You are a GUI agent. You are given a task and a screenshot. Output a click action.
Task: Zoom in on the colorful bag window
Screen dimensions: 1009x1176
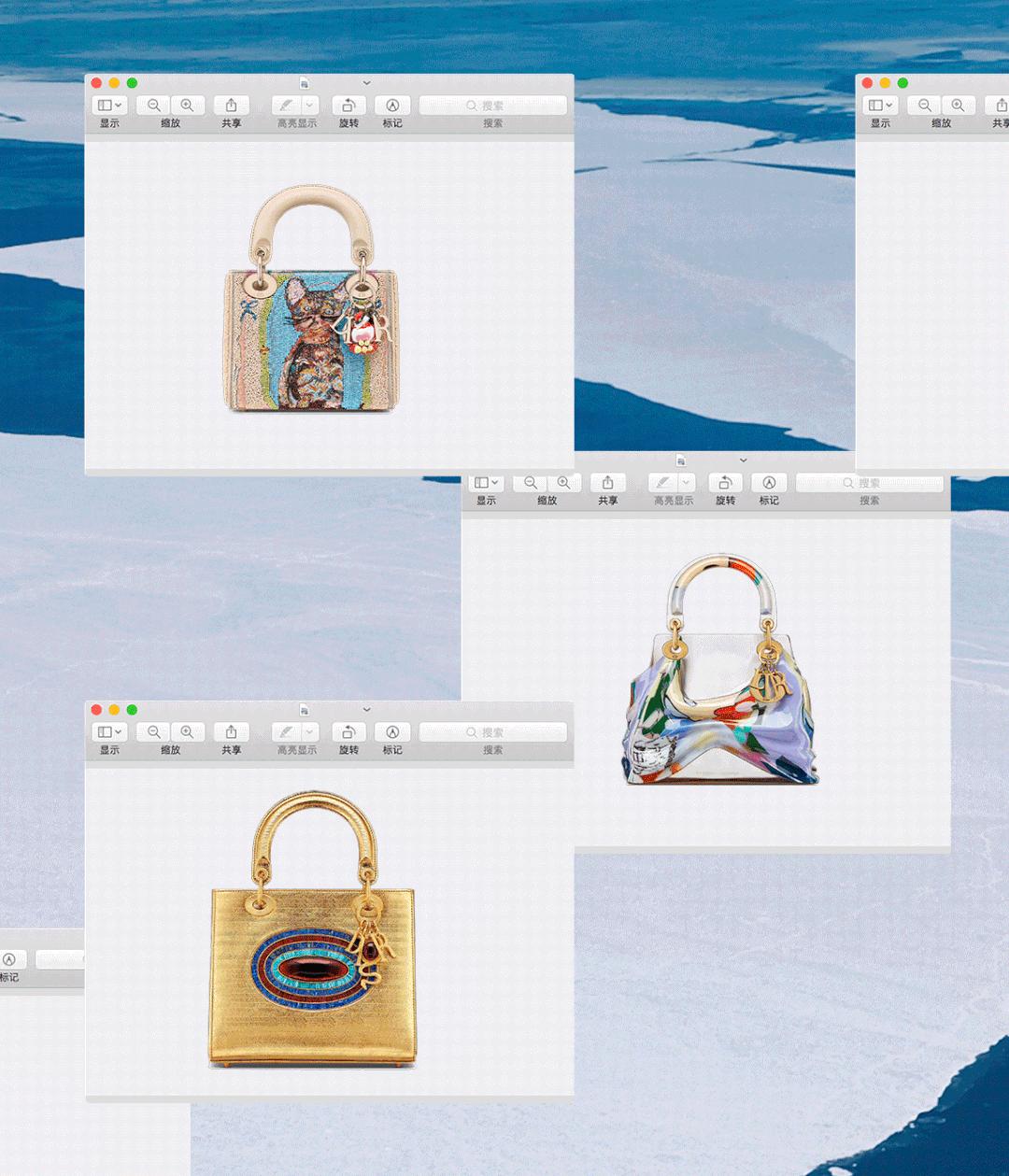[x=563, y=483]
